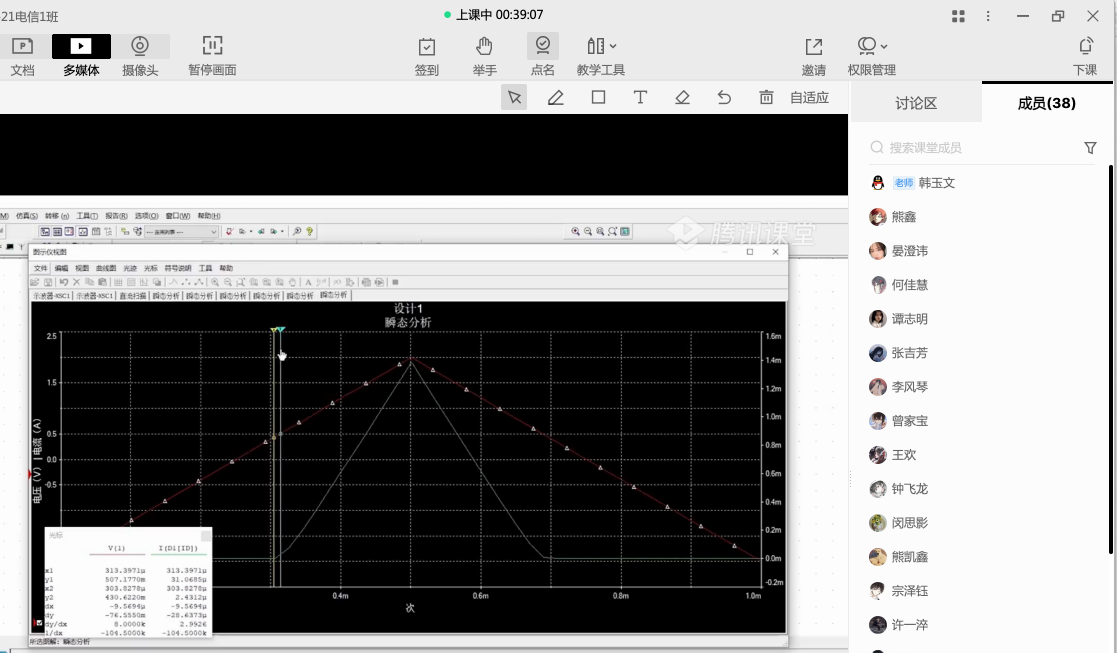Select the arrow pointer tool

514,97
